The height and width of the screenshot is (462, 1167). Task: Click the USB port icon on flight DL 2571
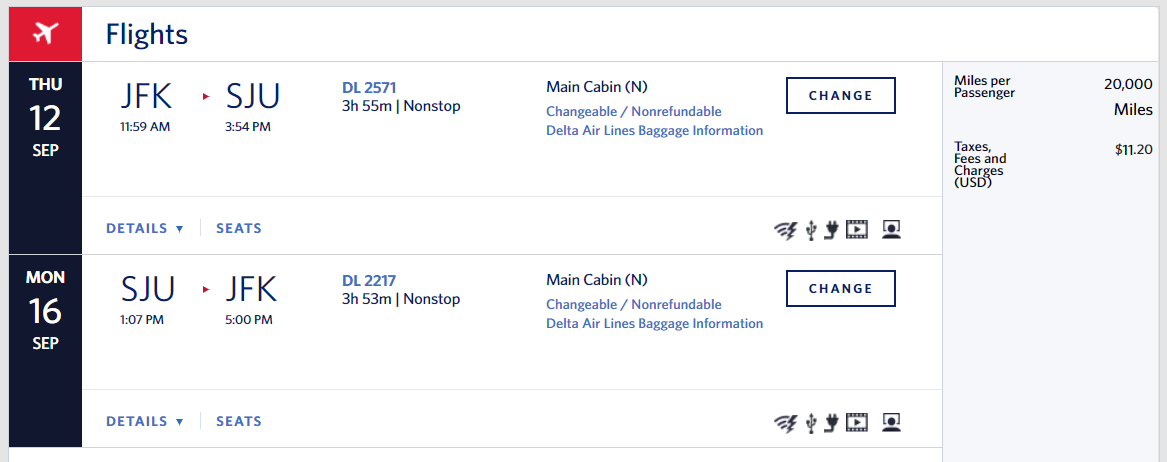point(811,230)
